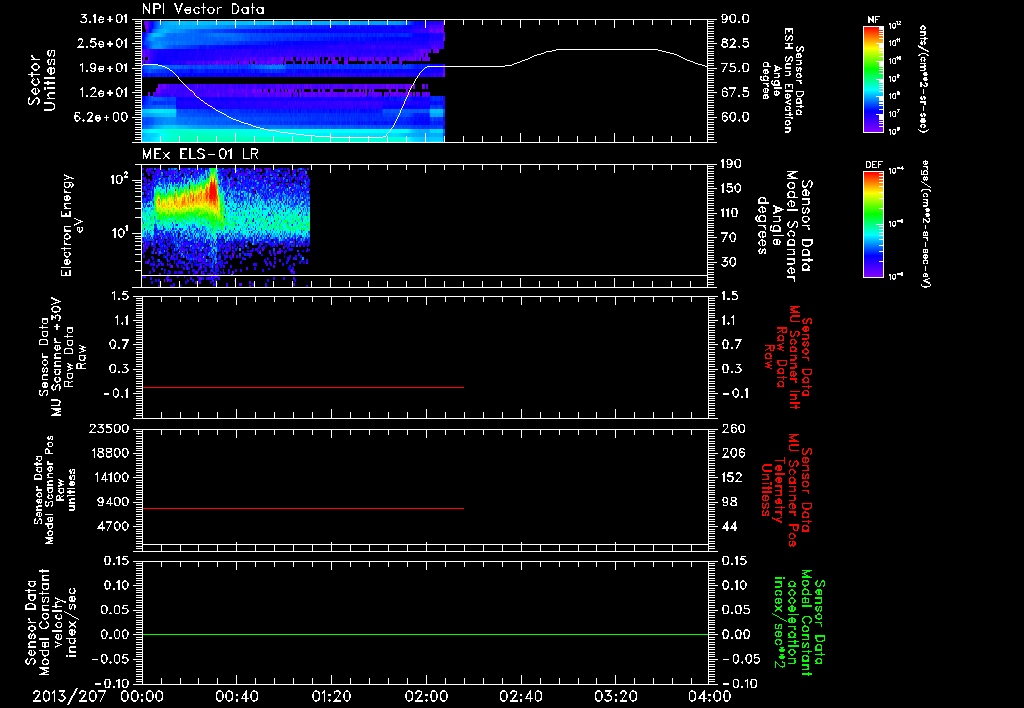Click the DEF rainbow color bar

873,223
